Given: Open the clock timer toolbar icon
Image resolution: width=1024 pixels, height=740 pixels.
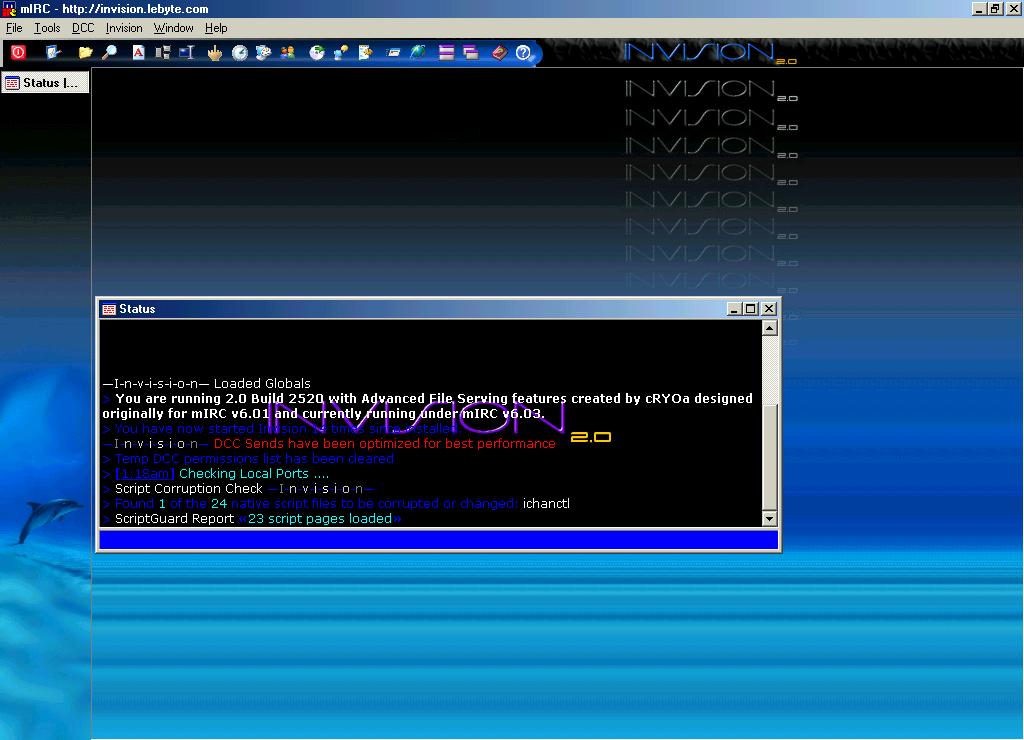Looking at the screenshot, I should [x=240, y=52].
